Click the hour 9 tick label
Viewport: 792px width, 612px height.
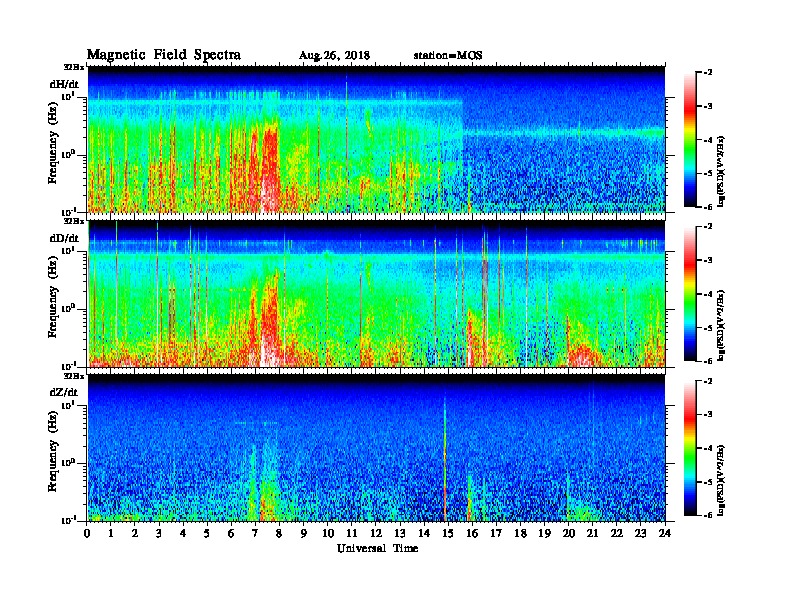click(x=304, y=533)
